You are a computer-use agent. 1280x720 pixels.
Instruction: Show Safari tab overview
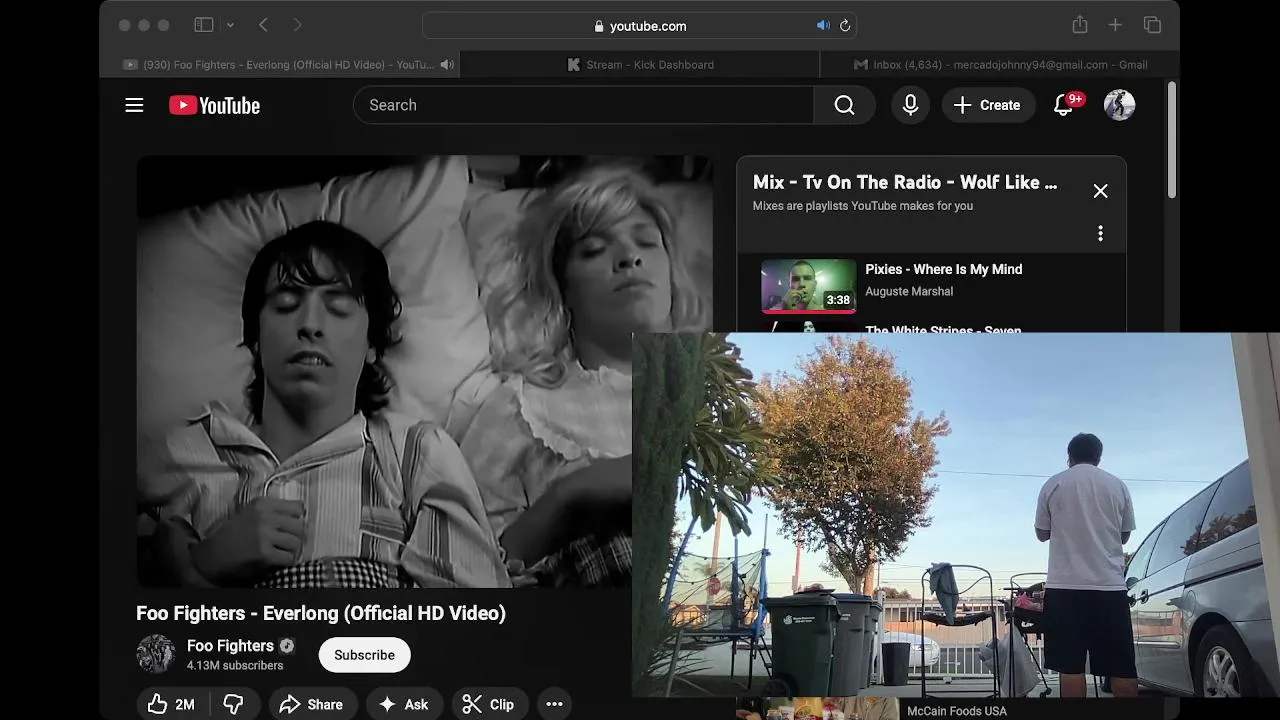click(1152, 25)
